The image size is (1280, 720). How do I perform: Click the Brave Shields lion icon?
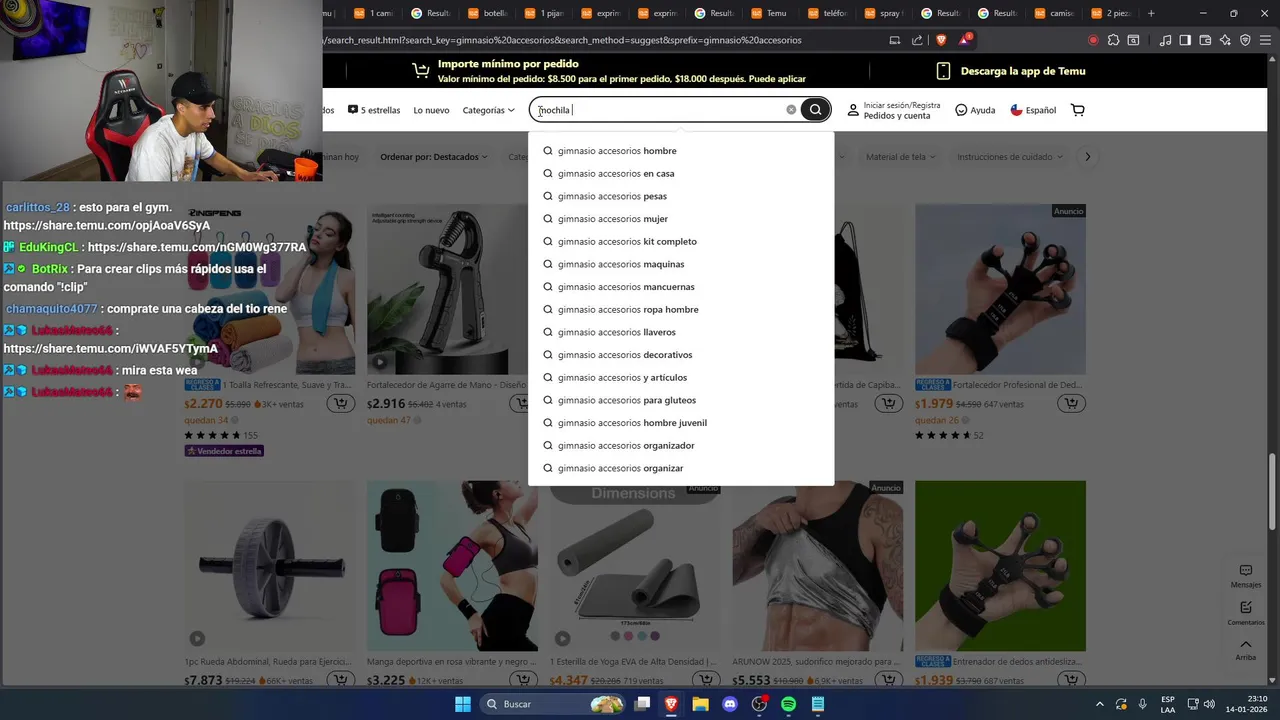pos(941,40)
